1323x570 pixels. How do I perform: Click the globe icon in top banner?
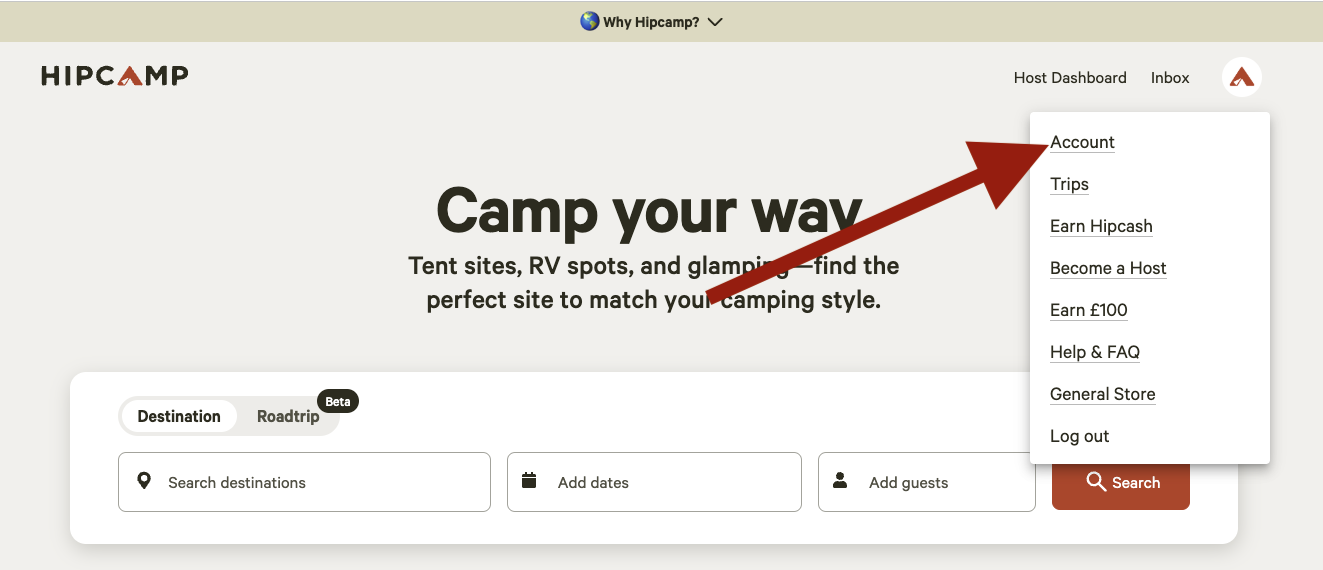pos(590,21)
